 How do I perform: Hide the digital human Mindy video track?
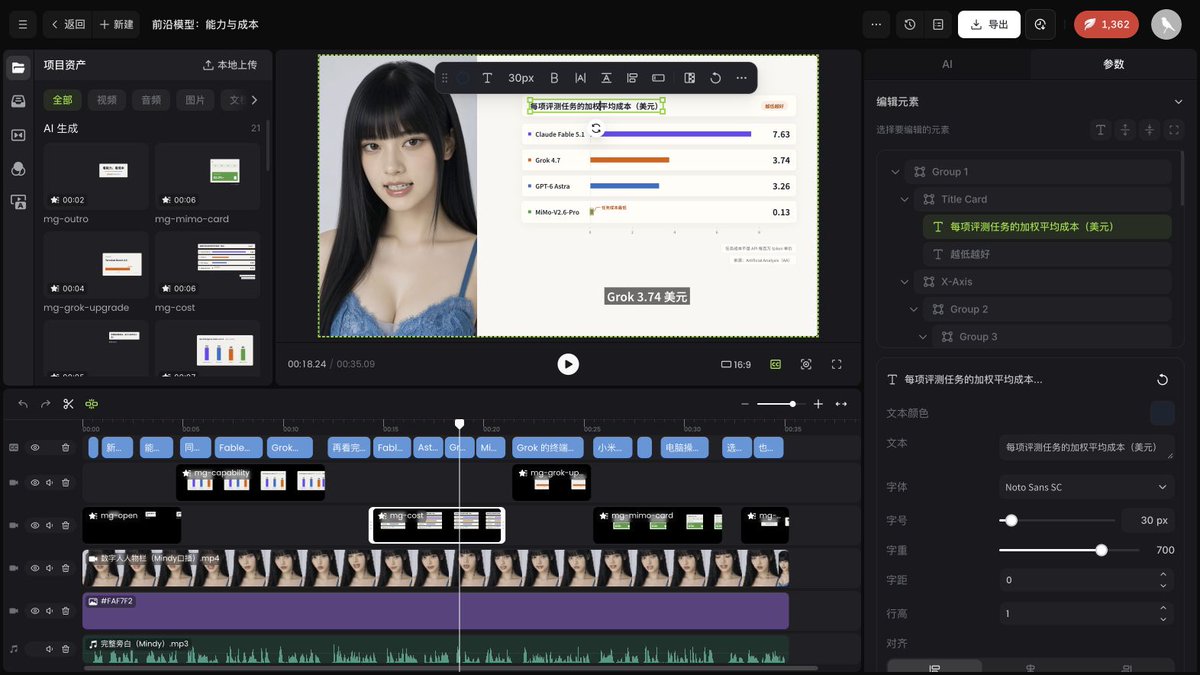tap(35, 567)
